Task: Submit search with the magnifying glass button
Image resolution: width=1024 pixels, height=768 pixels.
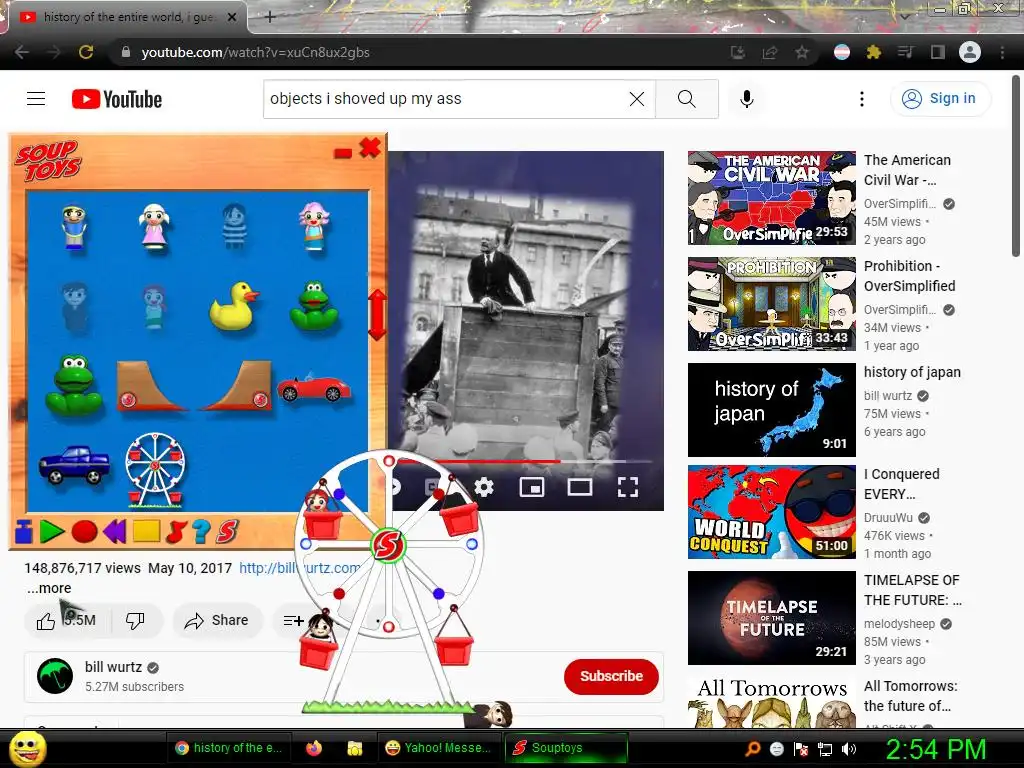Action: pyautogui.click(x=687, y=99)
